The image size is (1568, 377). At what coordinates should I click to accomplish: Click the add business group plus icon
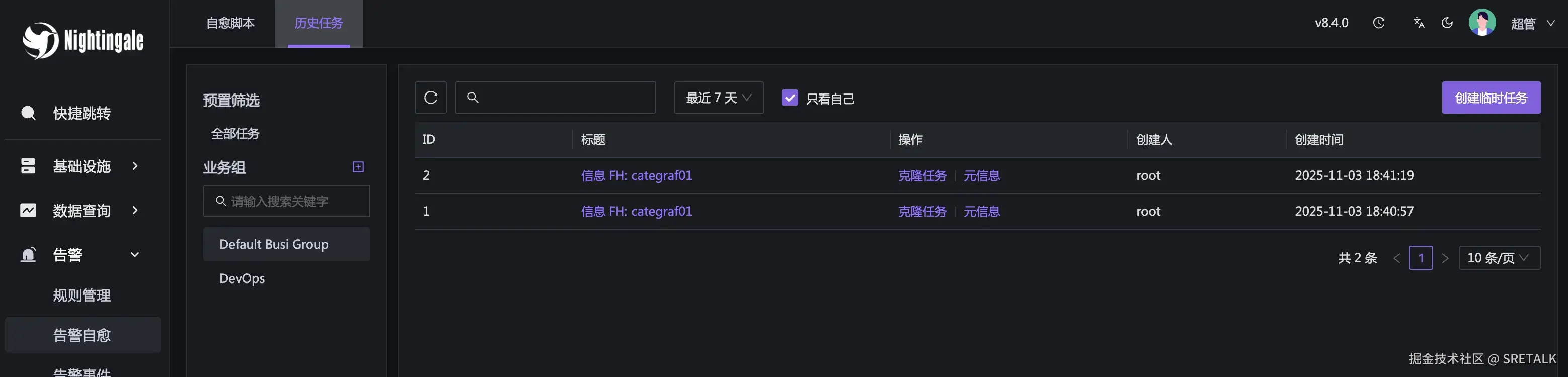click(358, 166)
